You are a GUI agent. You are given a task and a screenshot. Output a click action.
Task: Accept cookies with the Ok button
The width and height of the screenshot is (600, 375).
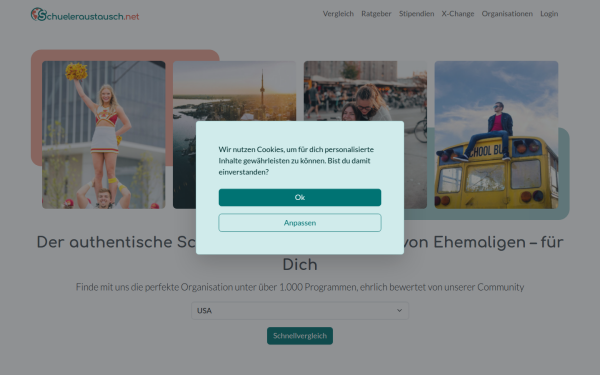click(300, 197)
